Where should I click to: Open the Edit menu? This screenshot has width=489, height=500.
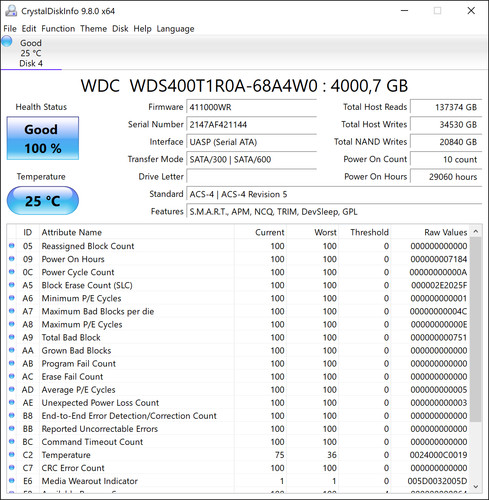29,29
